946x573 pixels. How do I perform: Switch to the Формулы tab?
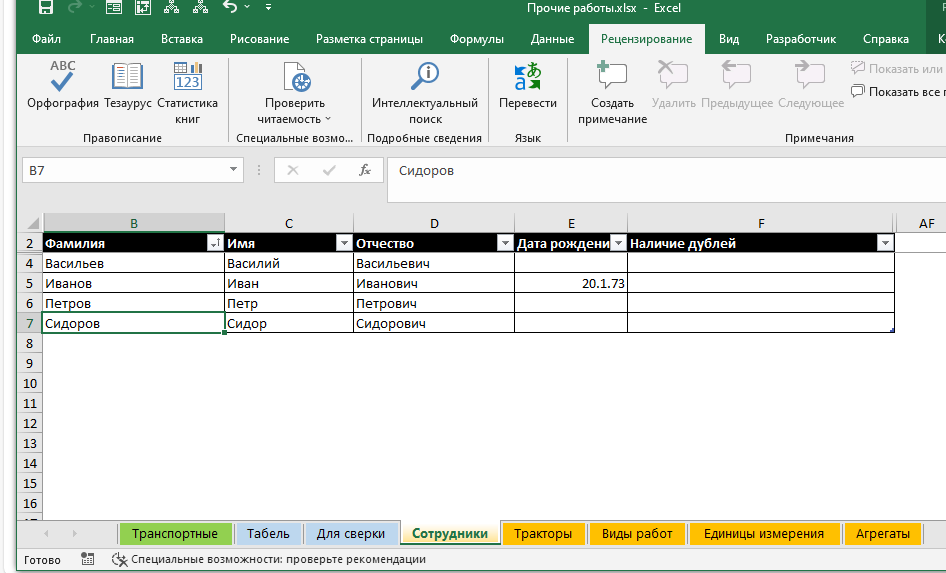[x=477, y=39]
